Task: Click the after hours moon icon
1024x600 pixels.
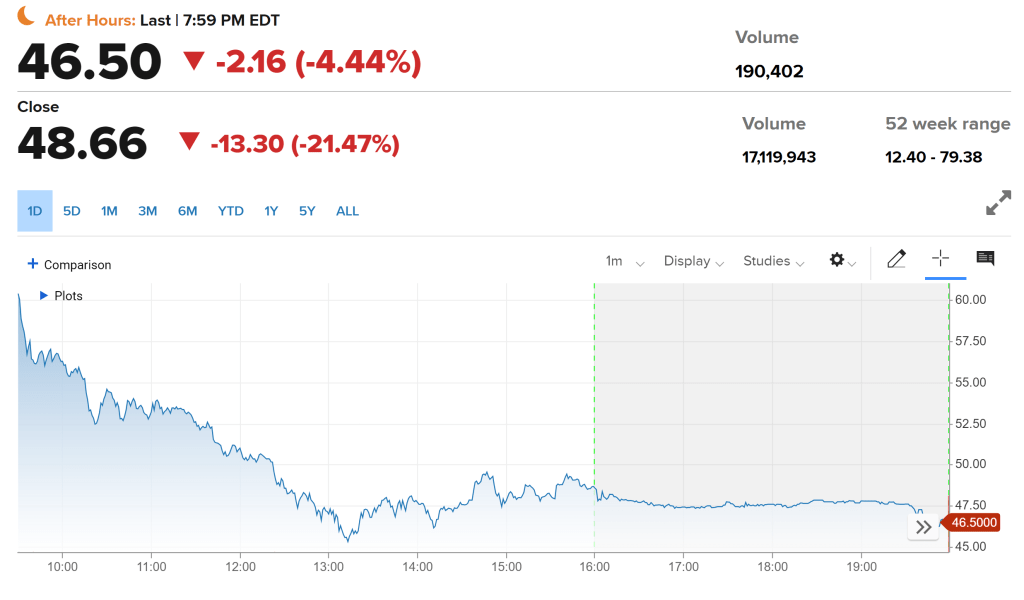Action: (x=26, y=17)
